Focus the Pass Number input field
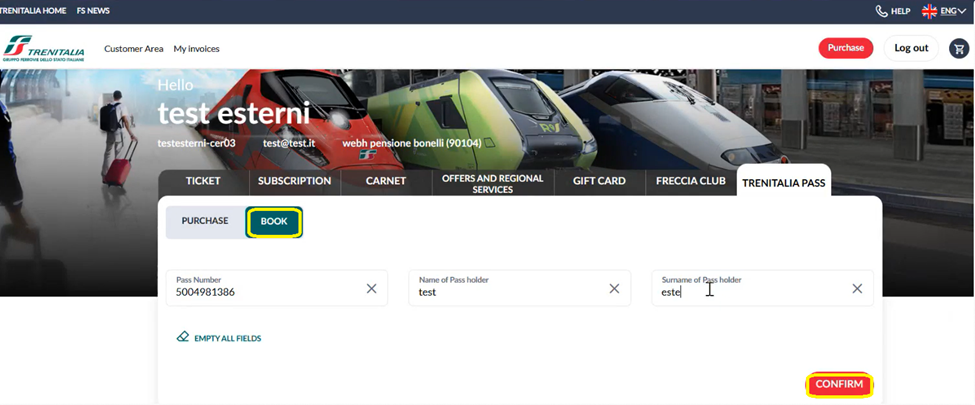Viewport: 975px width, 405px height. [x=277, y=288]
